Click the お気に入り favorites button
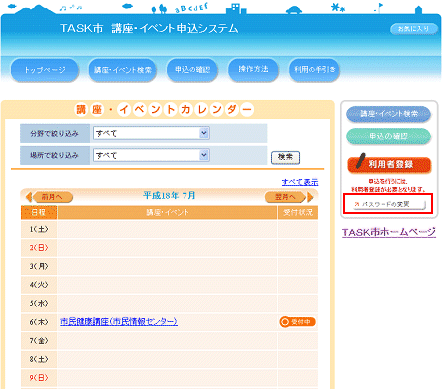 pyautogui.click(x=414, y=29)
